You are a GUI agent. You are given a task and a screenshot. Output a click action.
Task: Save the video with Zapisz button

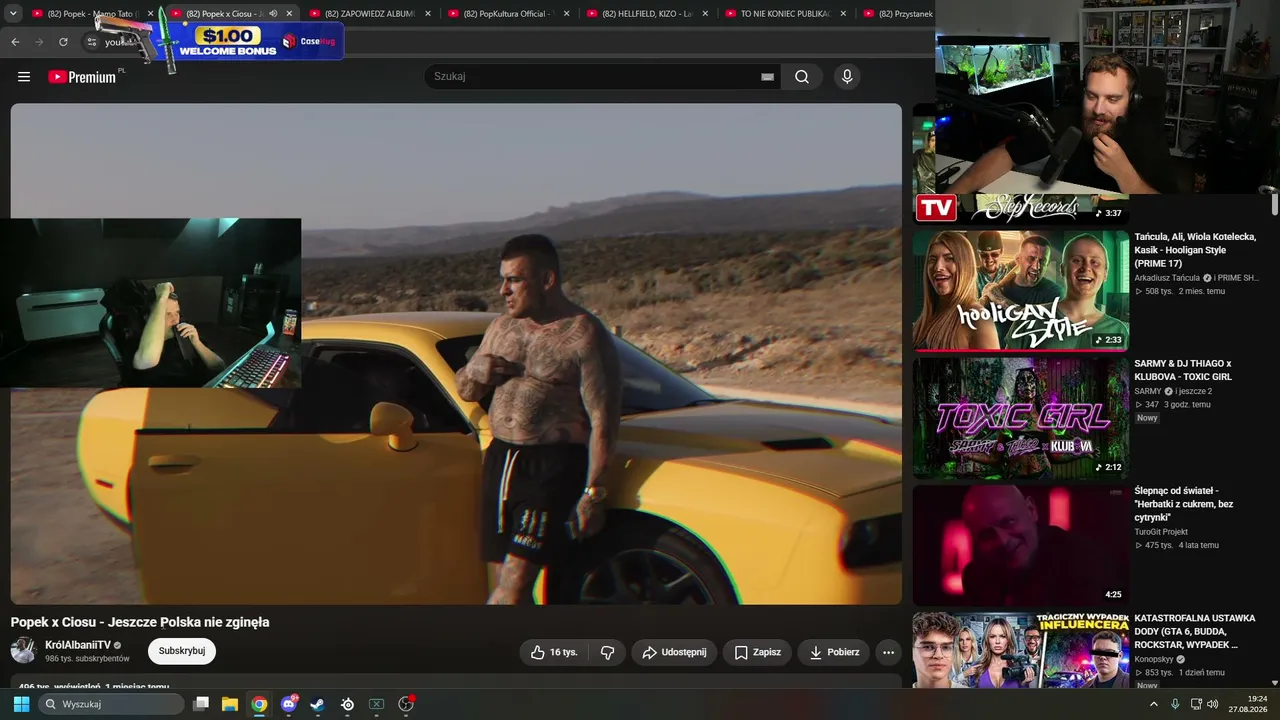pos(757,652)
